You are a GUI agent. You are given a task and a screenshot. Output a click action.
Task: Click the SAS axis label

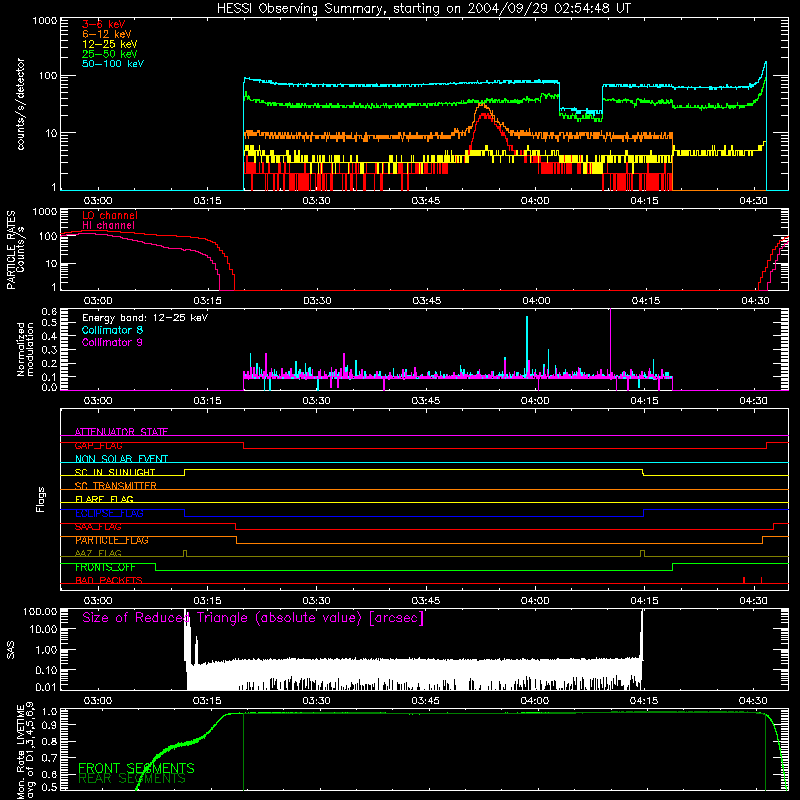[x=11, y=650]
